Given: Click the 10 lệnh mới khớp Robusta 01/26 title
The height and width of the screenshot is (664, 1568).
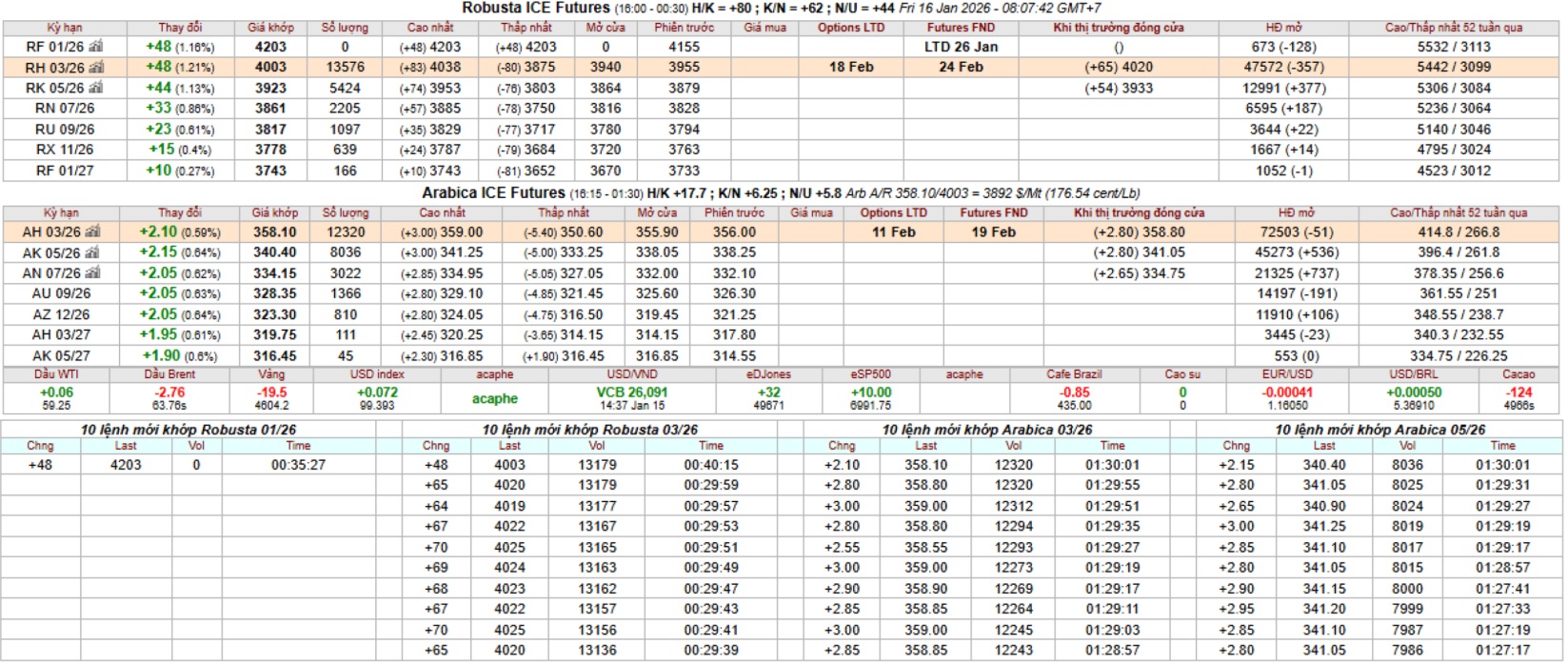Looking at the screenshot, I should click(x=189, y=430).
